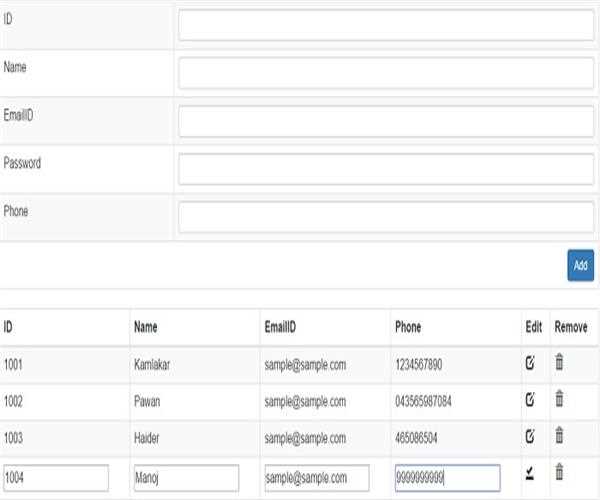Click into the Name form field
Viewport: 600px width, 500px height.
tap(386, 73)
